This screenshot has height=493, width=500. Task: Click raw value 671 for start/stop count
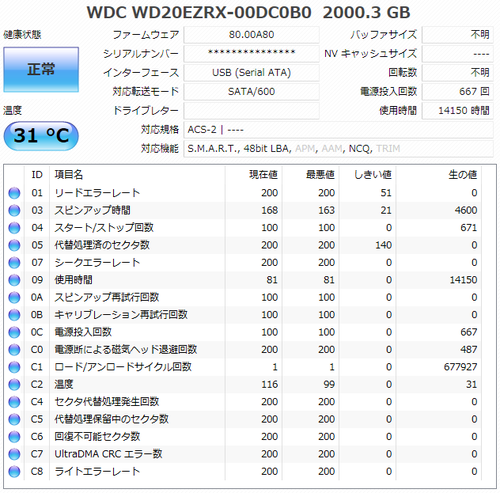pos(469,228)
